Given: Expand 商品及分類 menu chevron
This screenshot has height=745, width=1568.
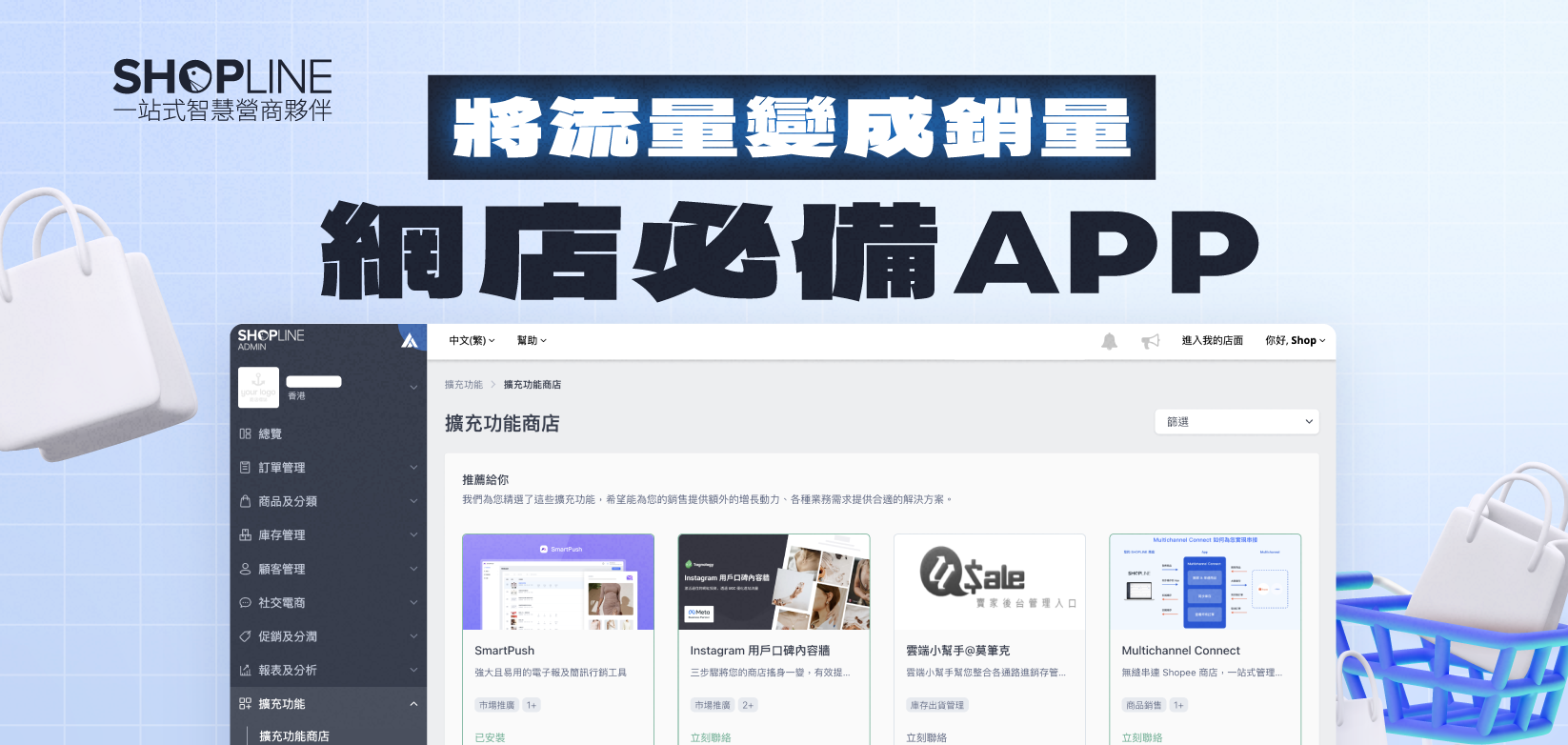Looking at the screenshot, I should [413, 501].
